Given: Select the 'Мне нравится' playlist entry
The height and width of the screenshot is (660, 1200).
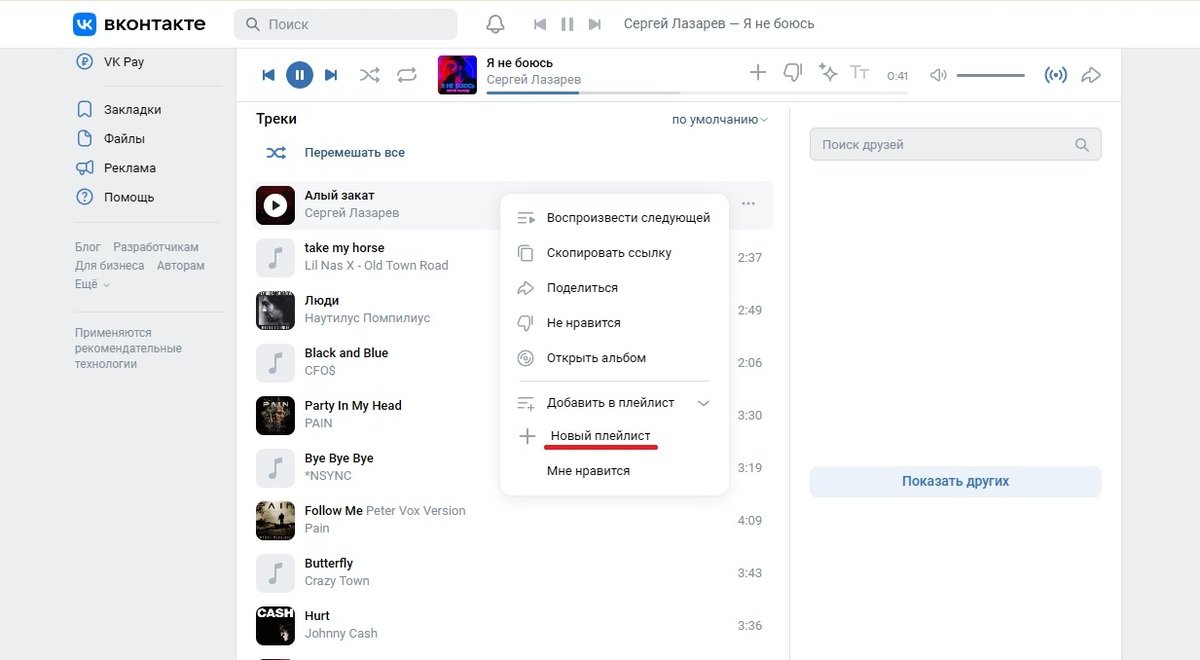Looking at the screenshot, I should [588, 471].
